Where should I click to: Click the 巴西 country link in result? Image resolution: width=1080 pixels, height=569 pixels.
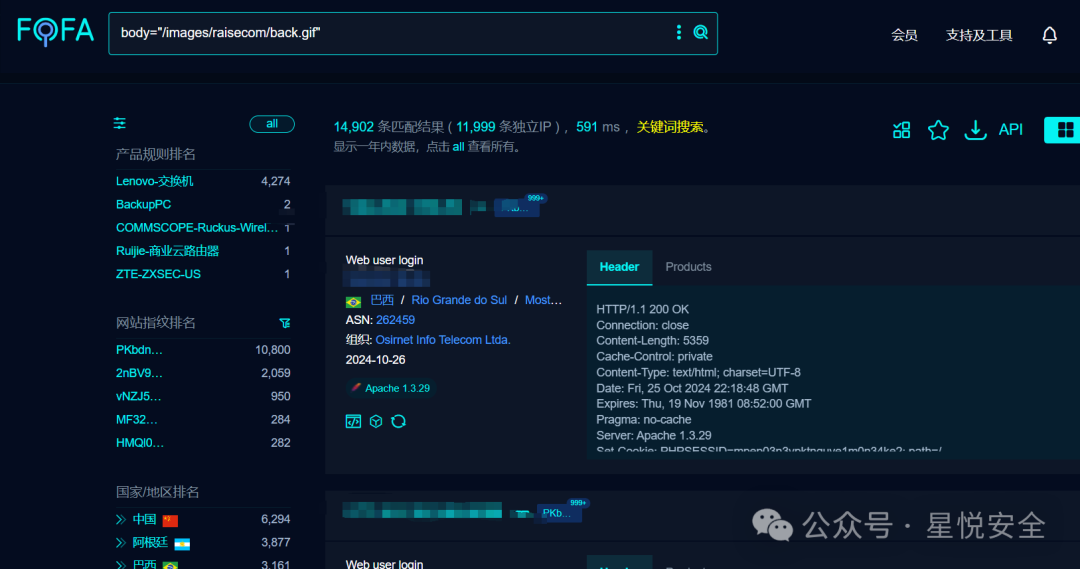pos(382,300)
